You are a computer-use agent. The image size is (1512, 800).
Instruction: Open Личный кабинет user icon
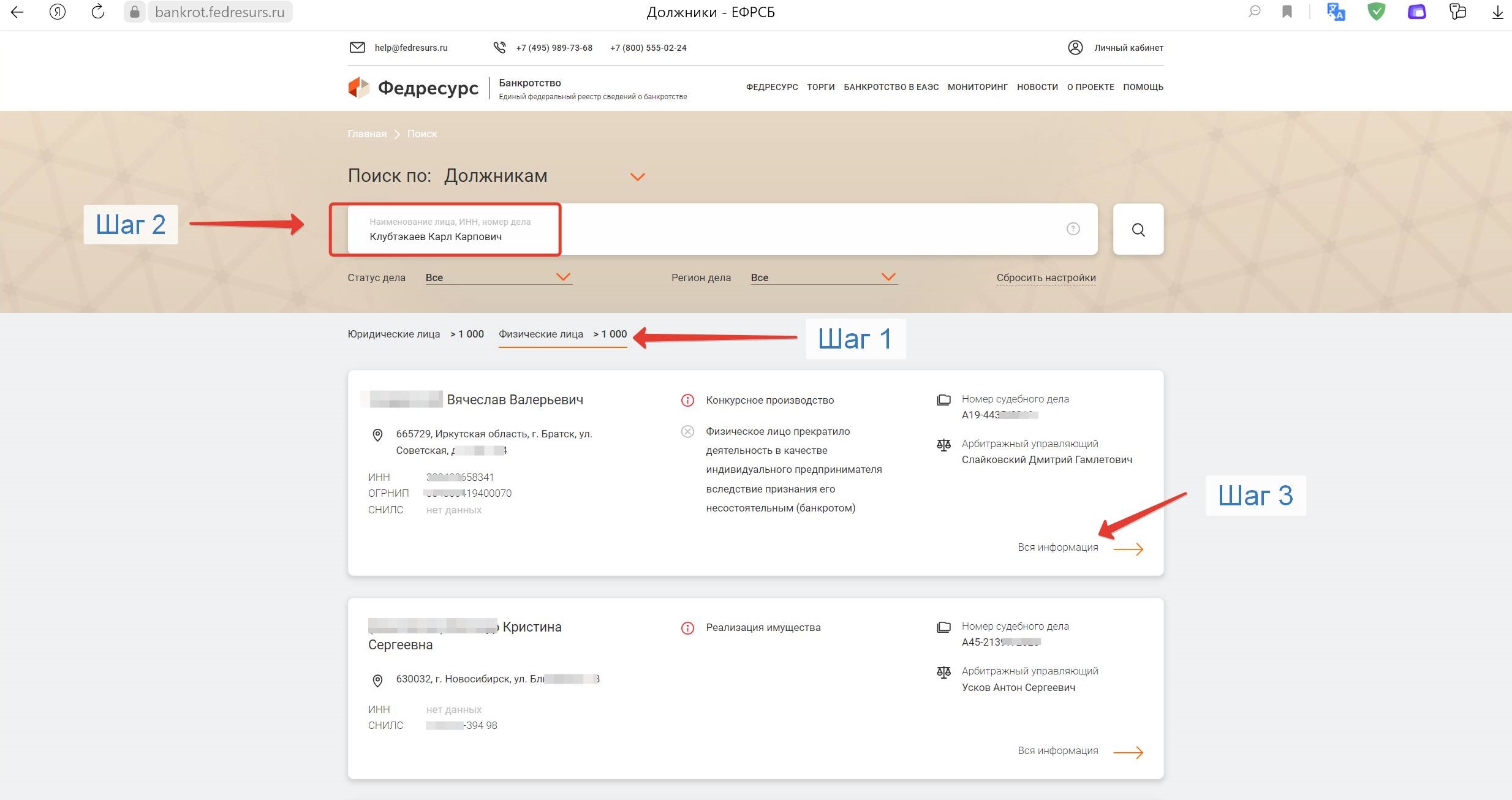tap(1075, 48)
